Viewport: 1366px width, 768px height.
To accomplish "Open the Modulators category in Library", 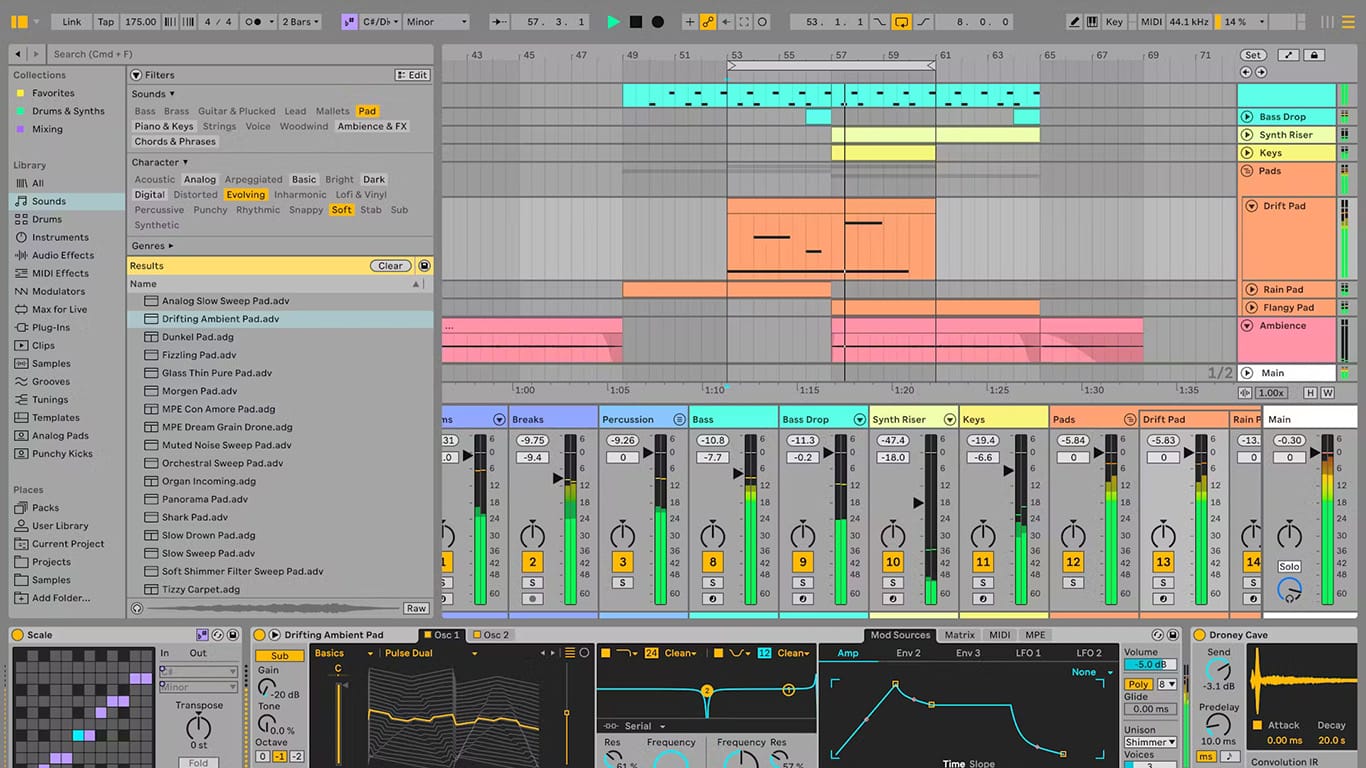I will pyautogui.click(x=58, y=292).
